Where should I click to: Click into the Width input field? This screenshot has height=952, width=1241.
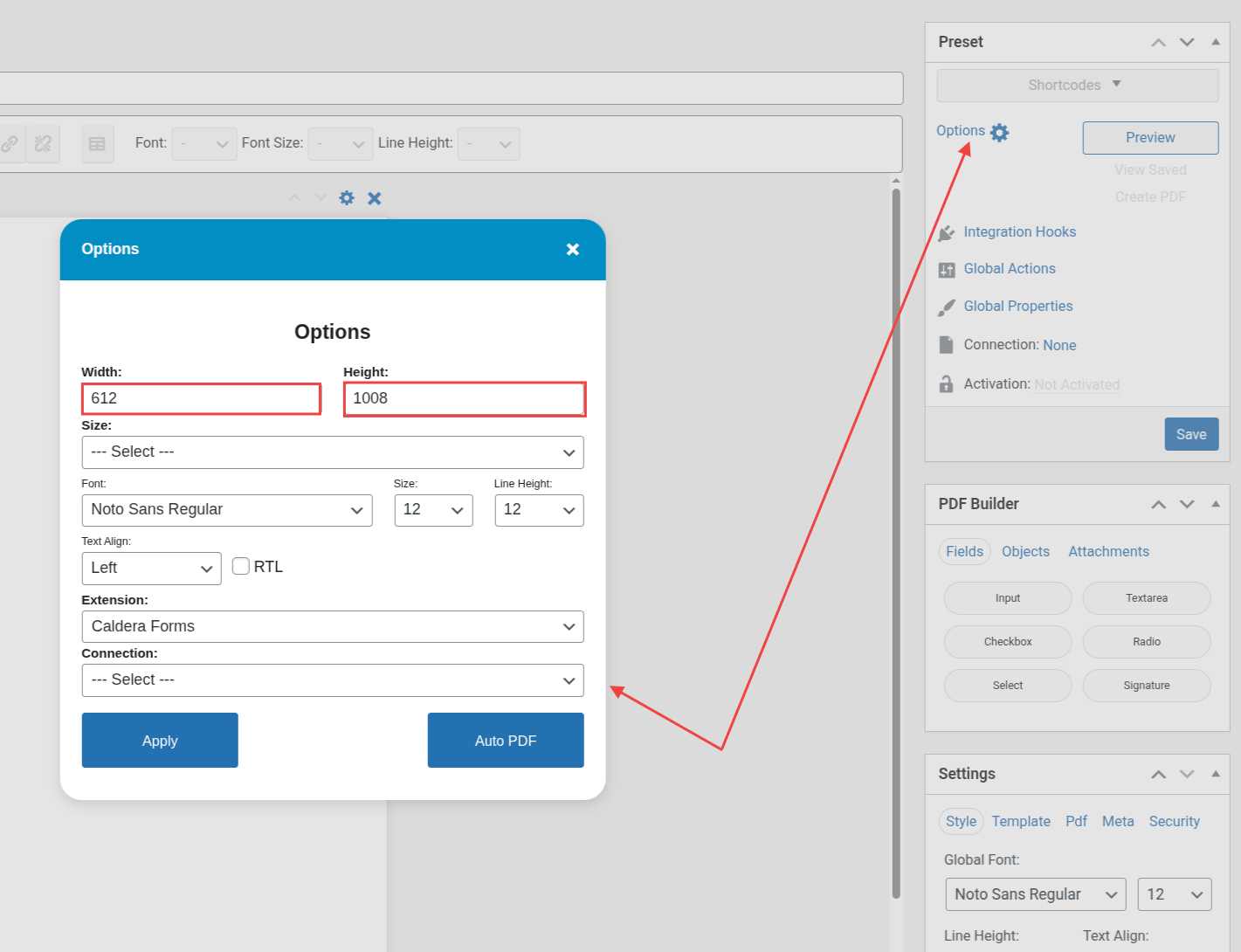(x=201, y=399)
